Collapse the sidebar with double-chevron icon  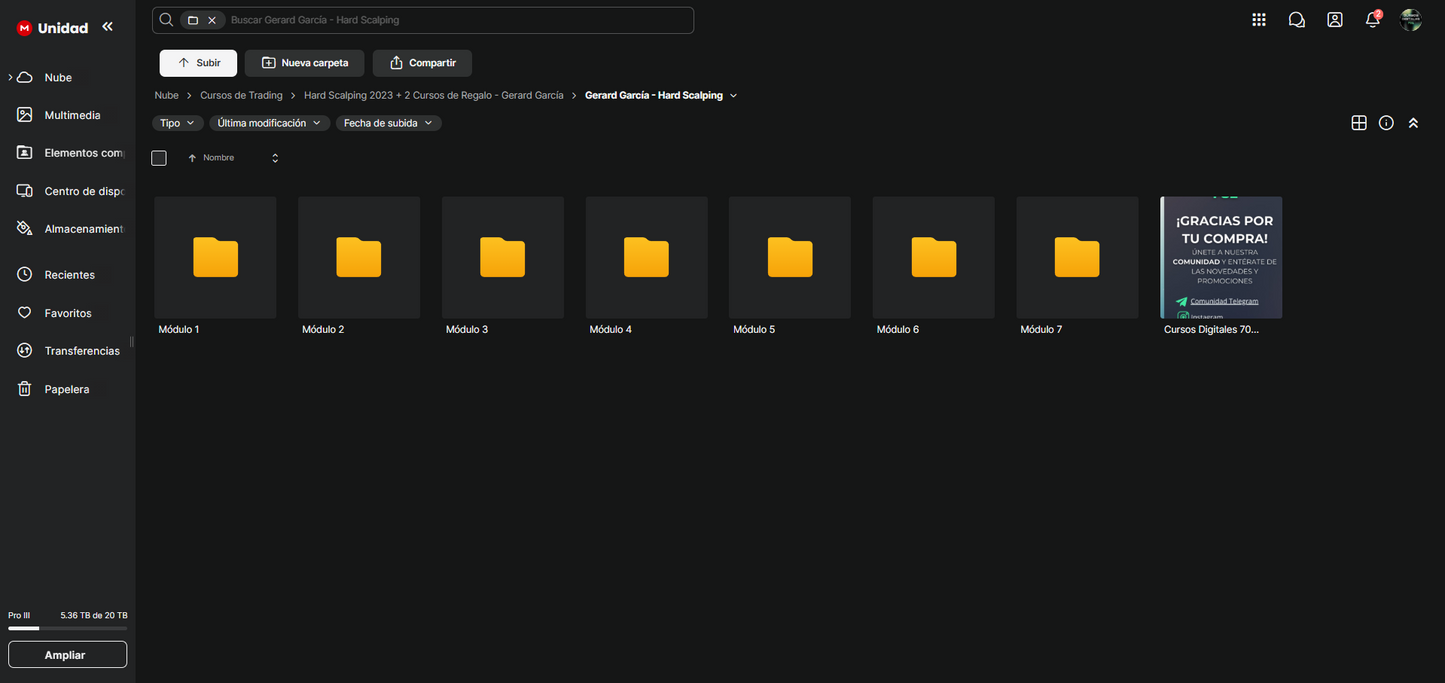[108, 27]
